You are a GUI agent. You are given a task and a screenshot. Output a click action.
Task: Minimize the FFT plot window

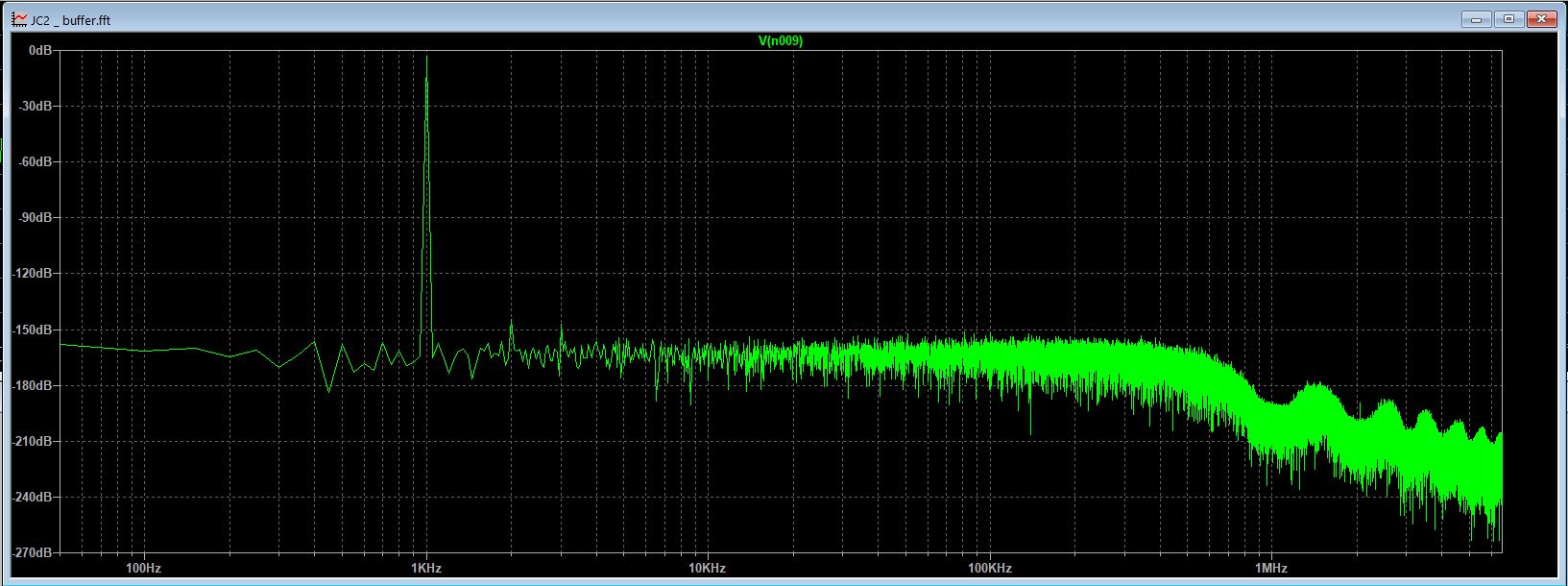click(1476, 19)
